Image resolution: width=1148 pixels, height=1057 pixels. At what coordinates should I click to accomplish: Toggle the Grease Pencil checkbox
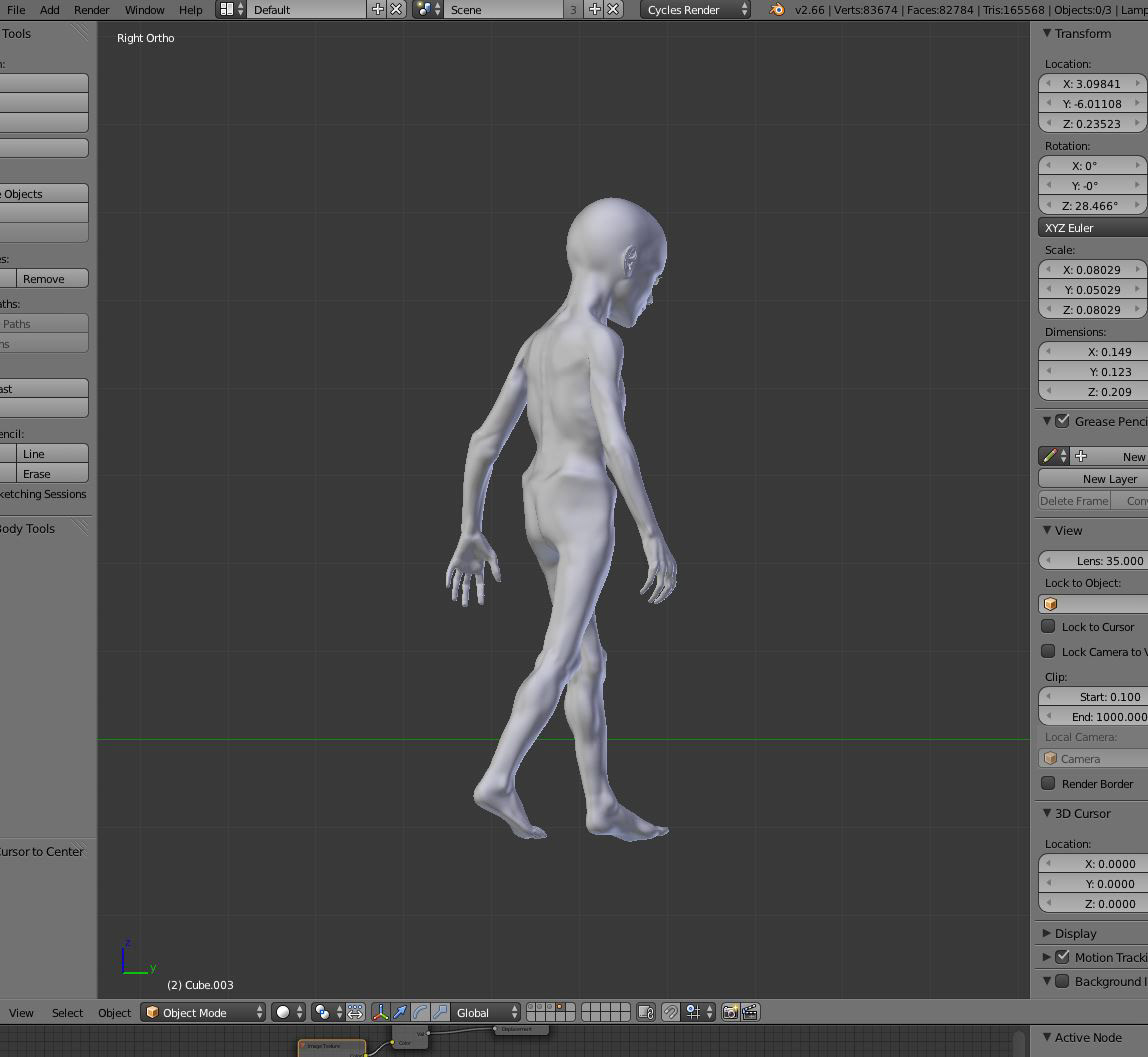pyautogui.click(x=1062, y=421)
